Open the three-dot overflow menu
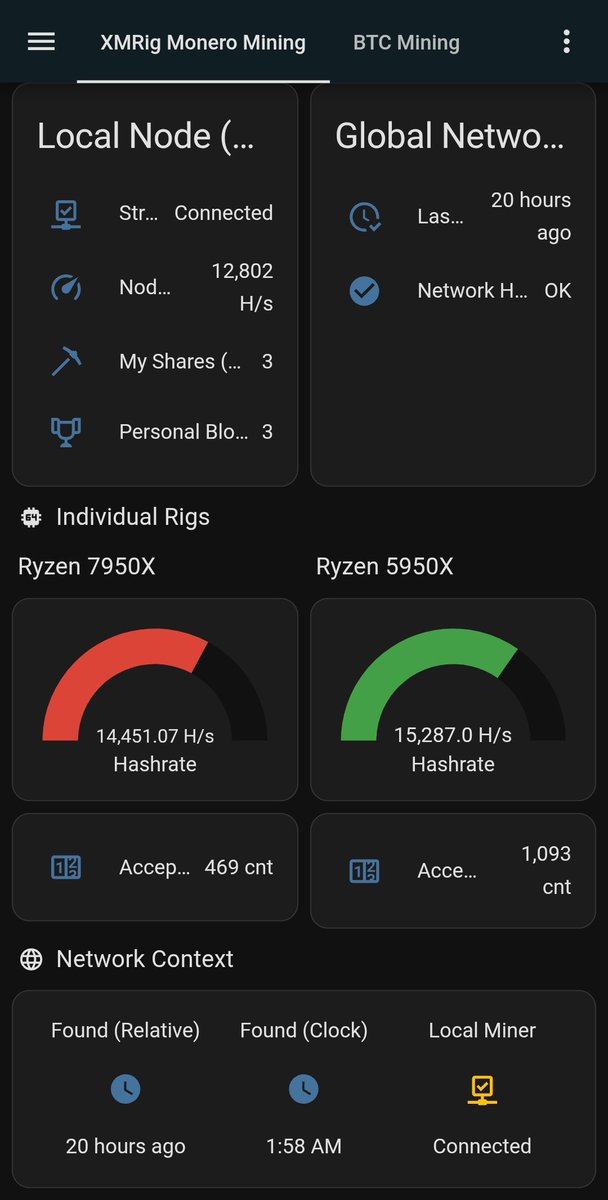Viewport: 608px width, 1200px height. (567, 41)
